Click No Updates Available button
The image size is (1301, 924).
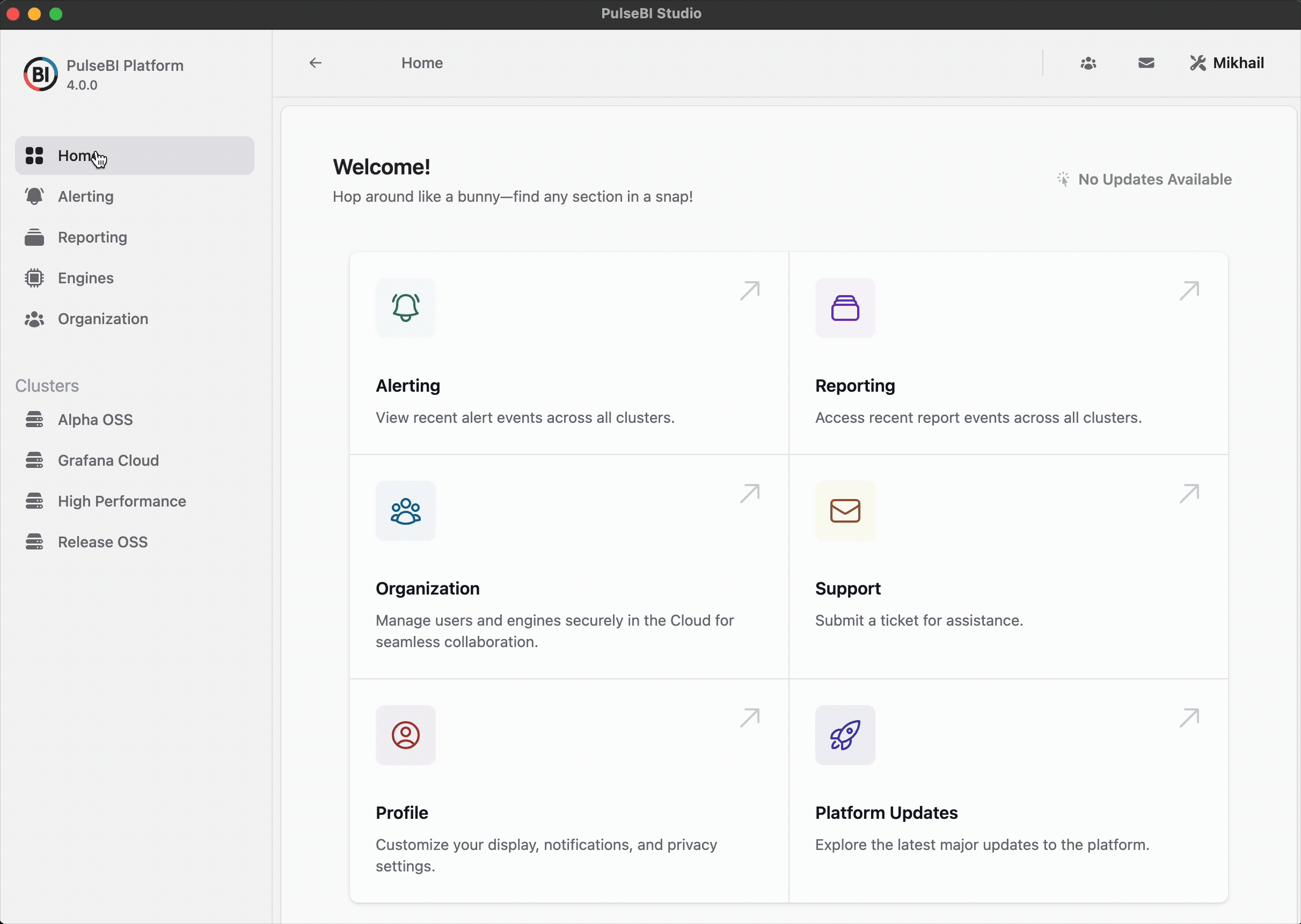(1144, 179)
